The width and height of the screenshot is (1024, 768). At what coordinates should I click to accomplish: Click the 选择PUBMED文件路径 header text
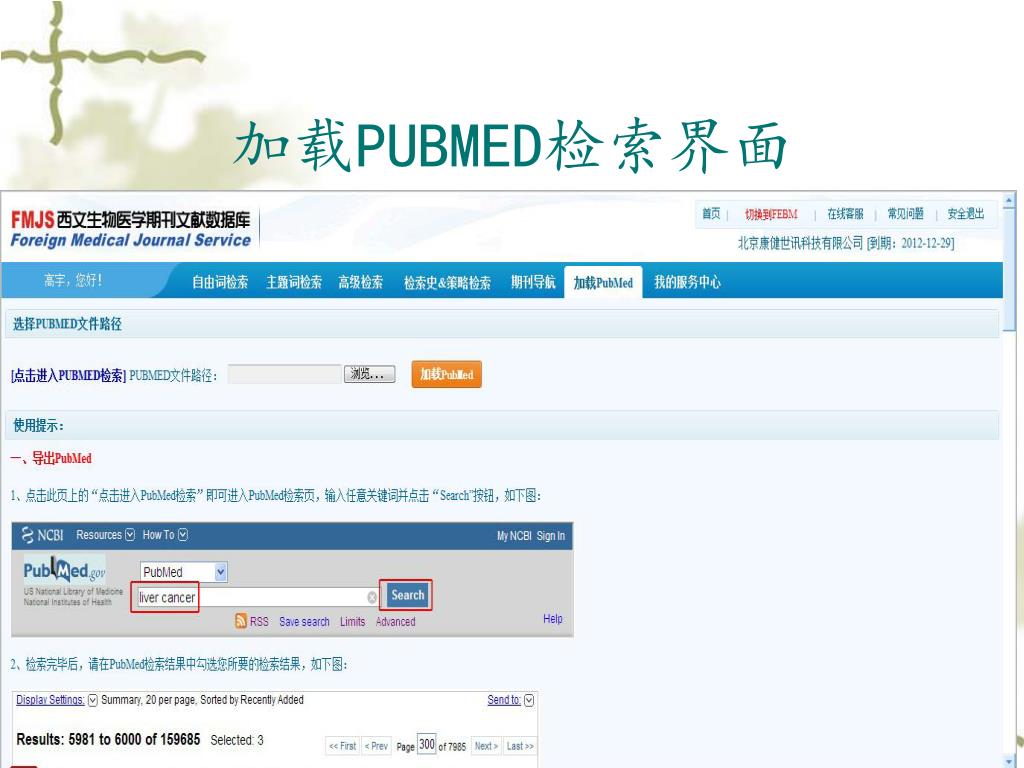pyautogui.click(x=67, y=324)
